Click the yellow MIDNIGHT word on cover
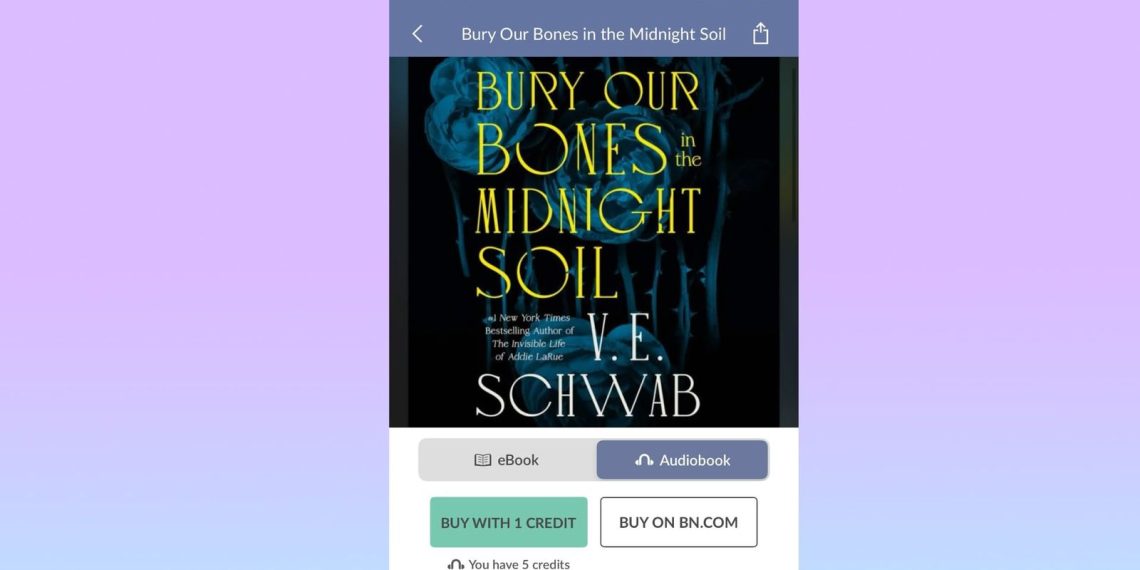 (x=587, y=212)
